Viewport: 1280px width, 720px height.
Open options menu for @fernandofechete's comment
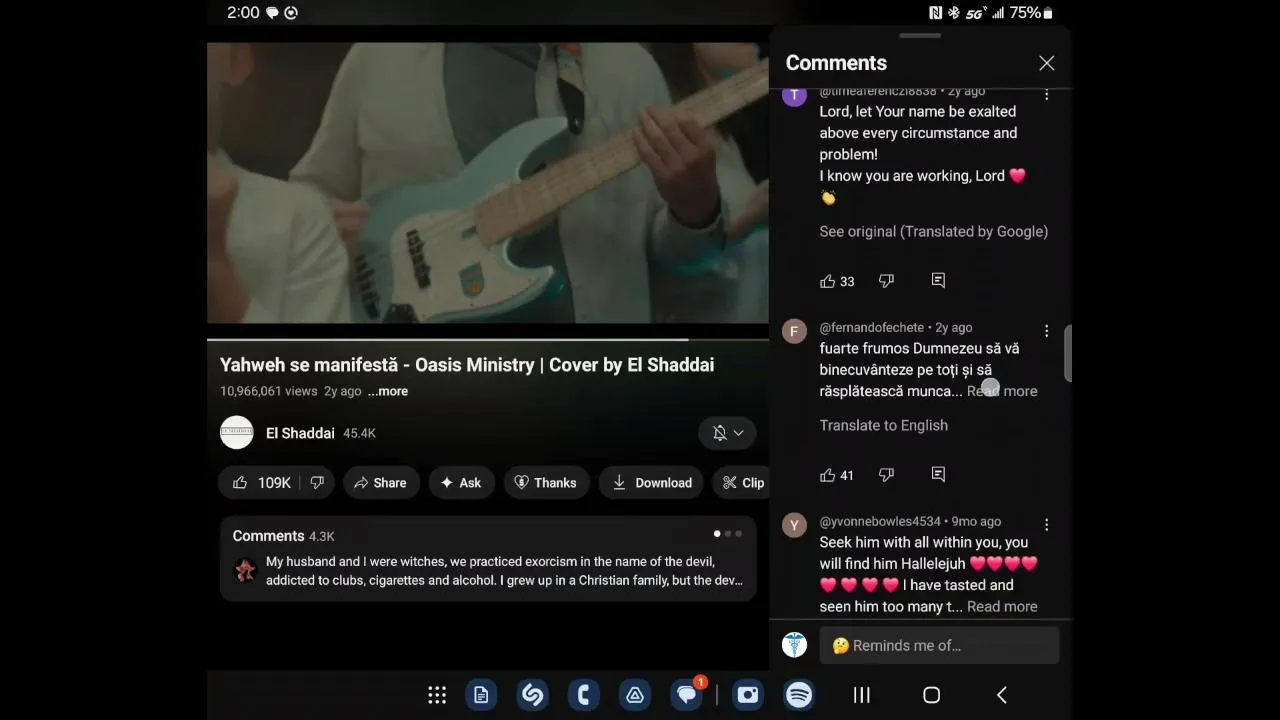pos(1046,331)
